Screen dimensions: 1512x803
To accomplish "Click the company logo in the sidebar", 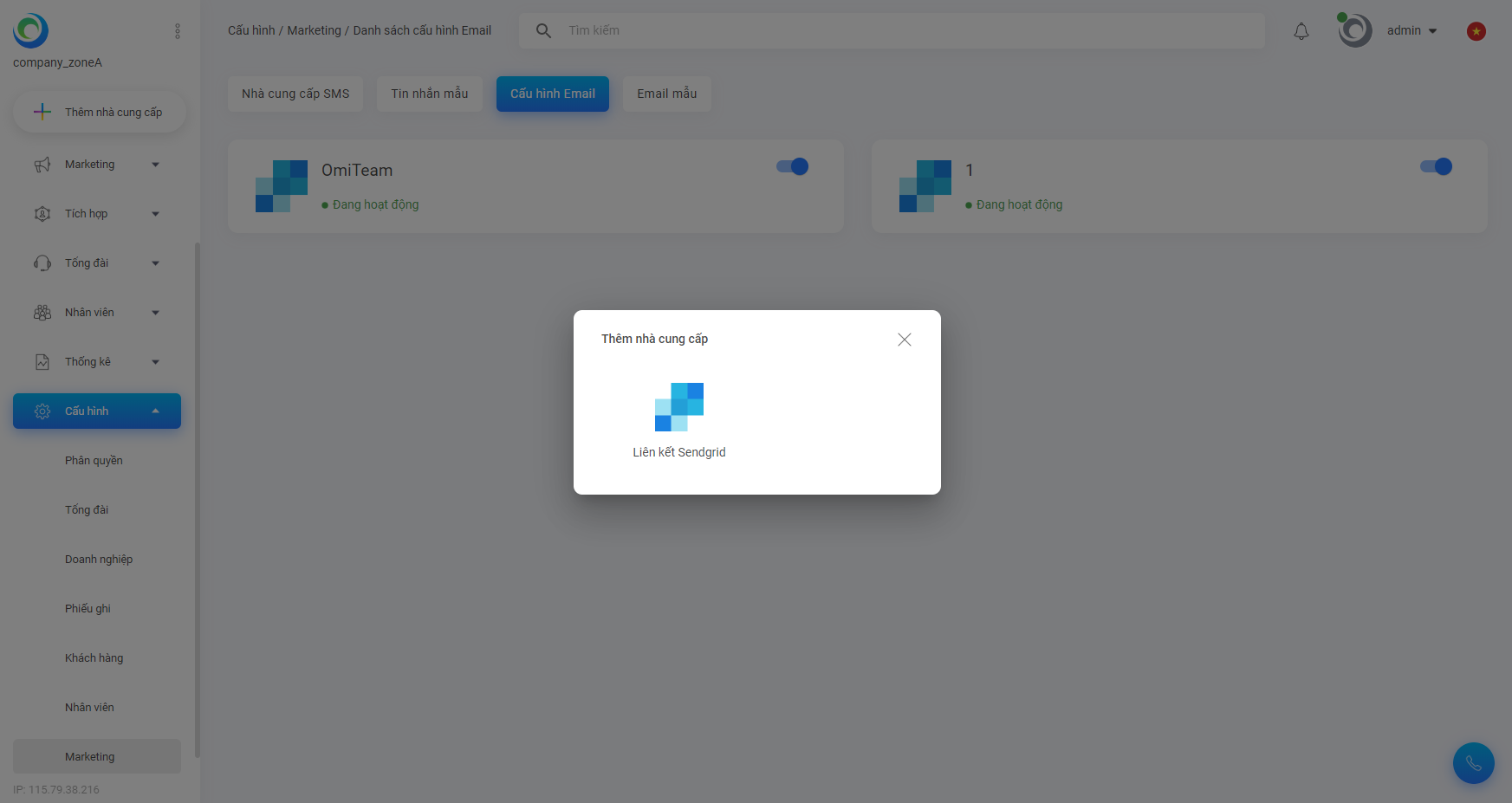I will coord(30,30).
